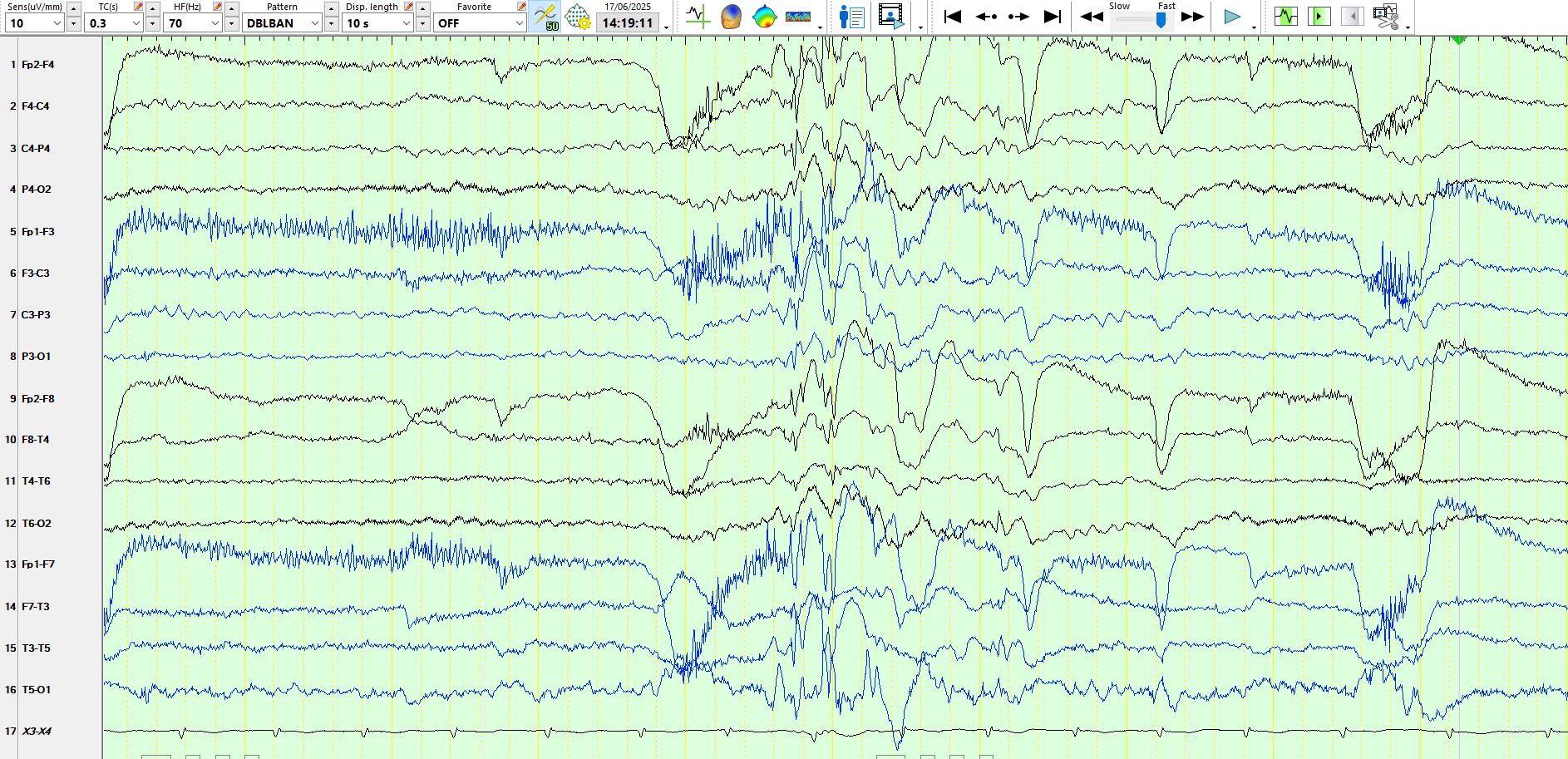Select the C4-P4 channel label
Viewport: 1568px width, 759px height.
point(36,148)
